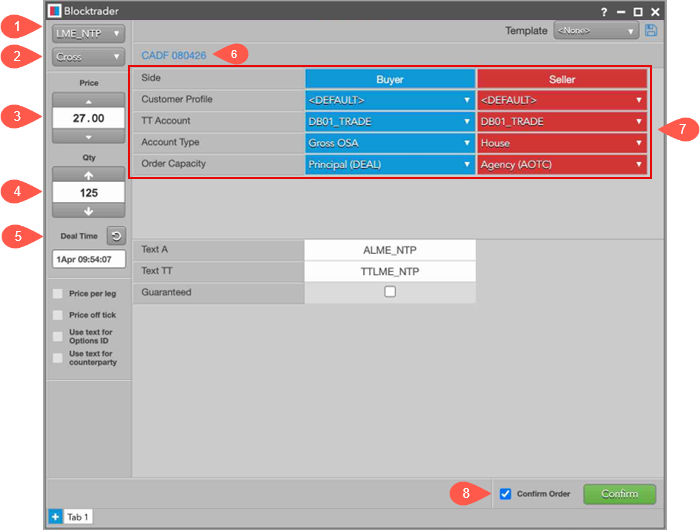Decrease price with the down arrow

[x=88, y=136]
